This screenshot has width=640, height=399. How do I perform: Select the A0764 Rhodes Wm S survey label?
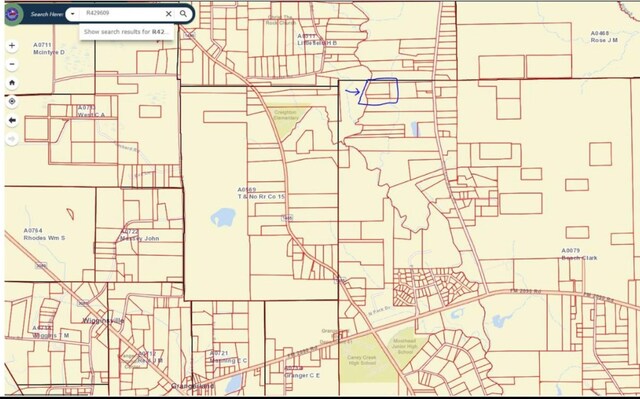pyautogui.click(x=44, y=234)
